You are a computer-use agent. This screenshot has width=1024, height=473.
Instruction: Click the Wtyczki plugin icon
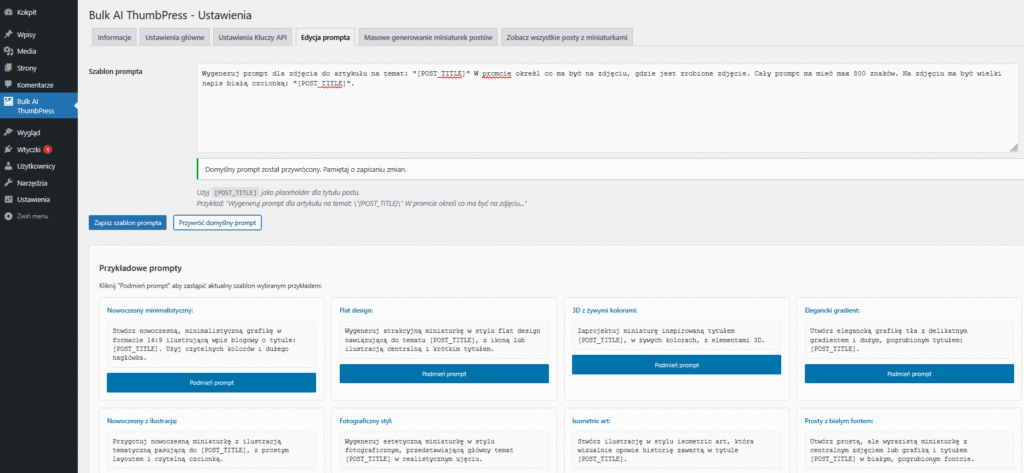(8, 149)
